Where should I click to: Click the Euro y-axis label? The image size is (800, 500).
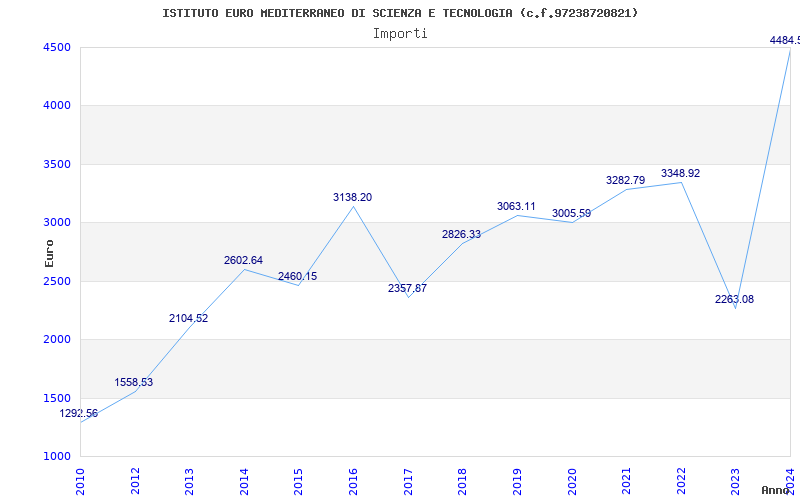click(49, 253)
